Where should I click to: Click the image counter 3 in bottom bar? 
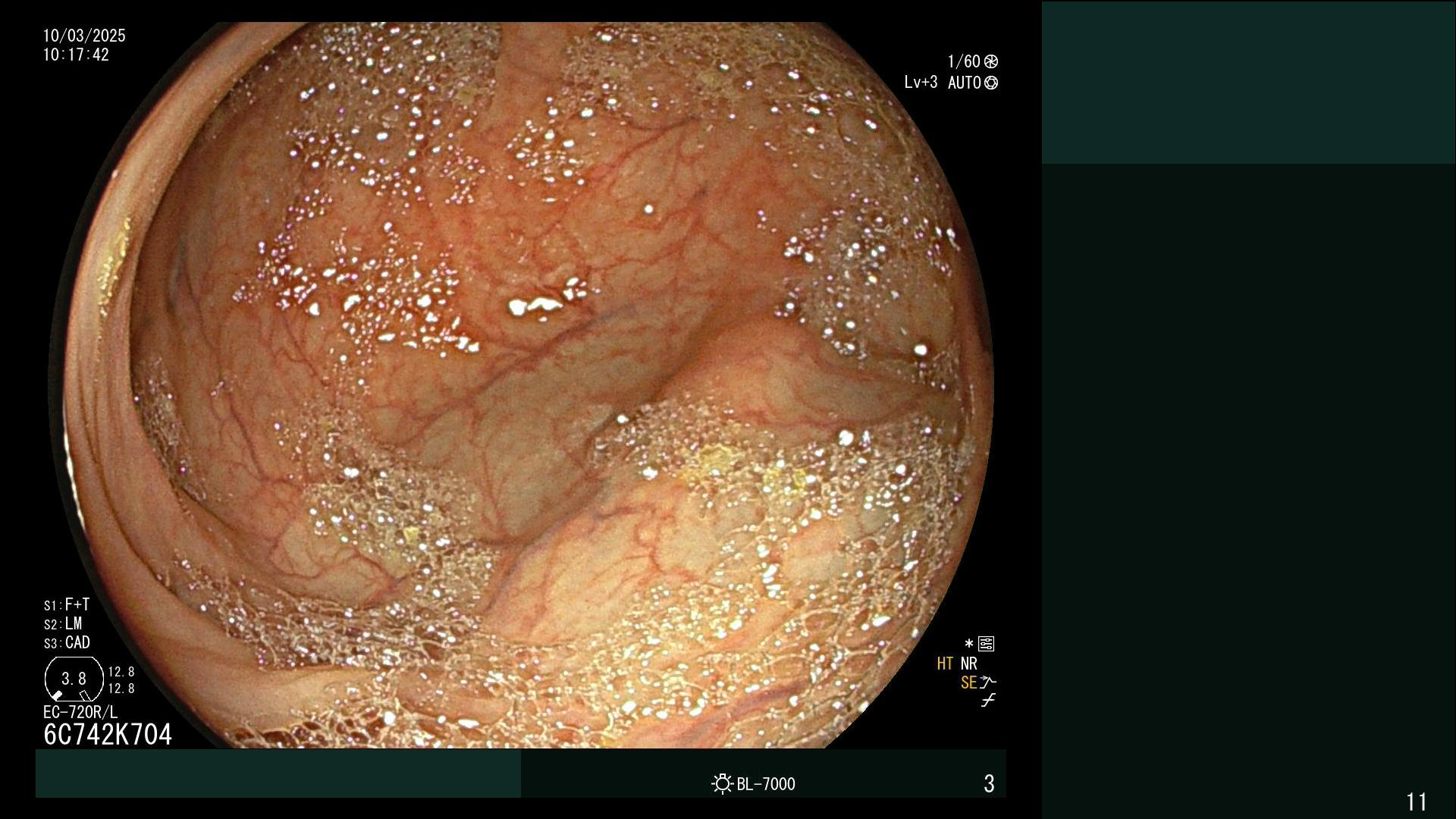click(x=989, y=783)
